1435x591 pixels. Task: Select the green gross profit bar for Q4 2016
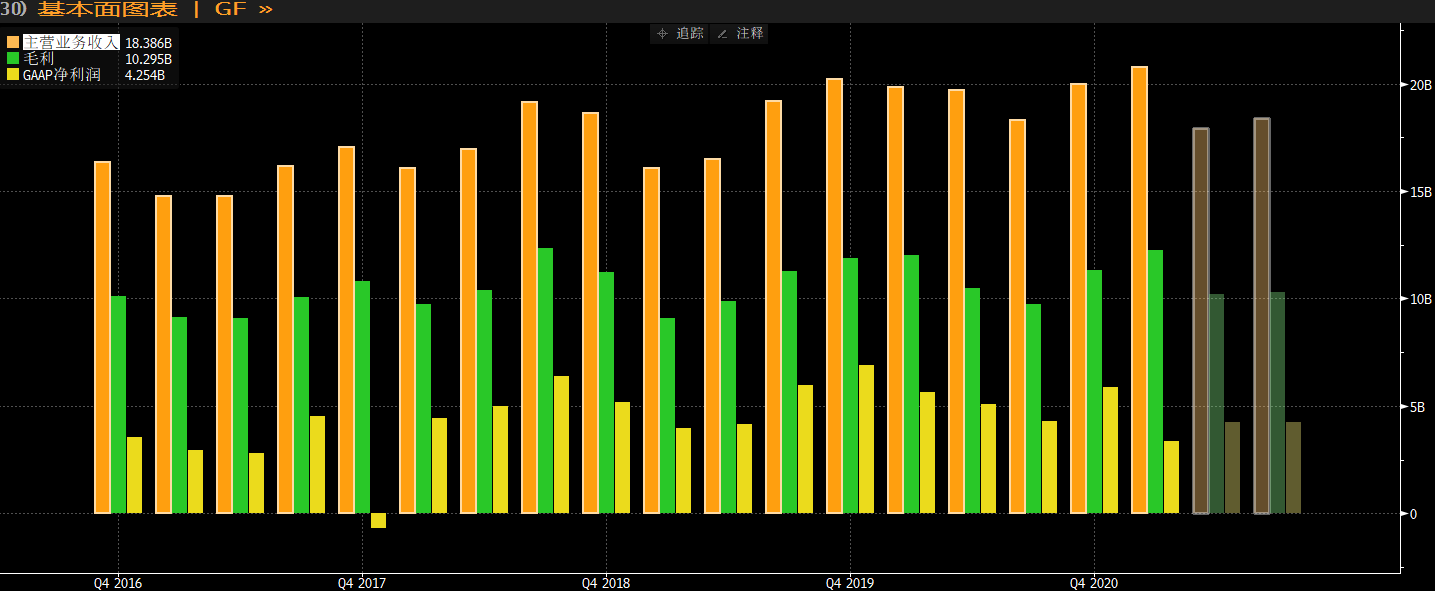pyautogui.click(x=118, y=405)
